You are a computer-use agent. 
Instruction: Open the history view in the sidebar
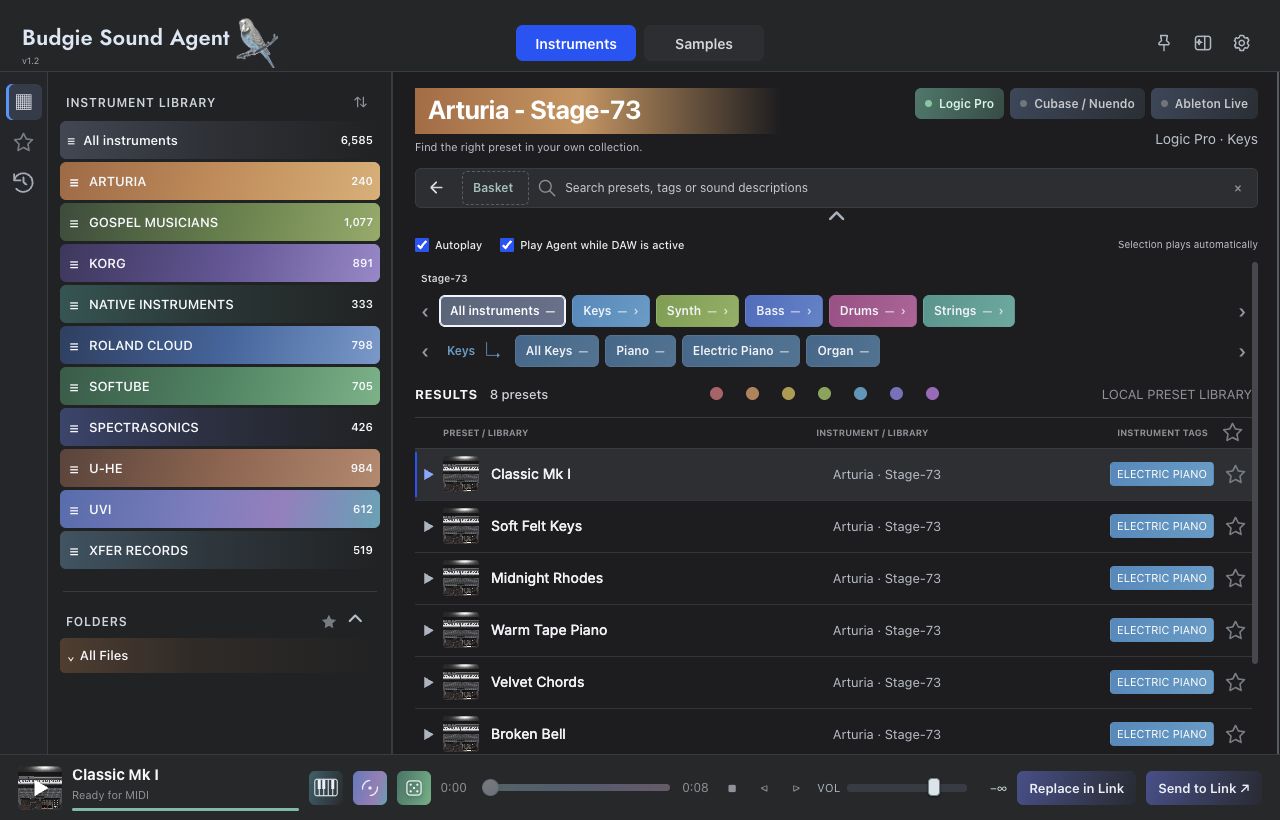(x=24, y=182)
